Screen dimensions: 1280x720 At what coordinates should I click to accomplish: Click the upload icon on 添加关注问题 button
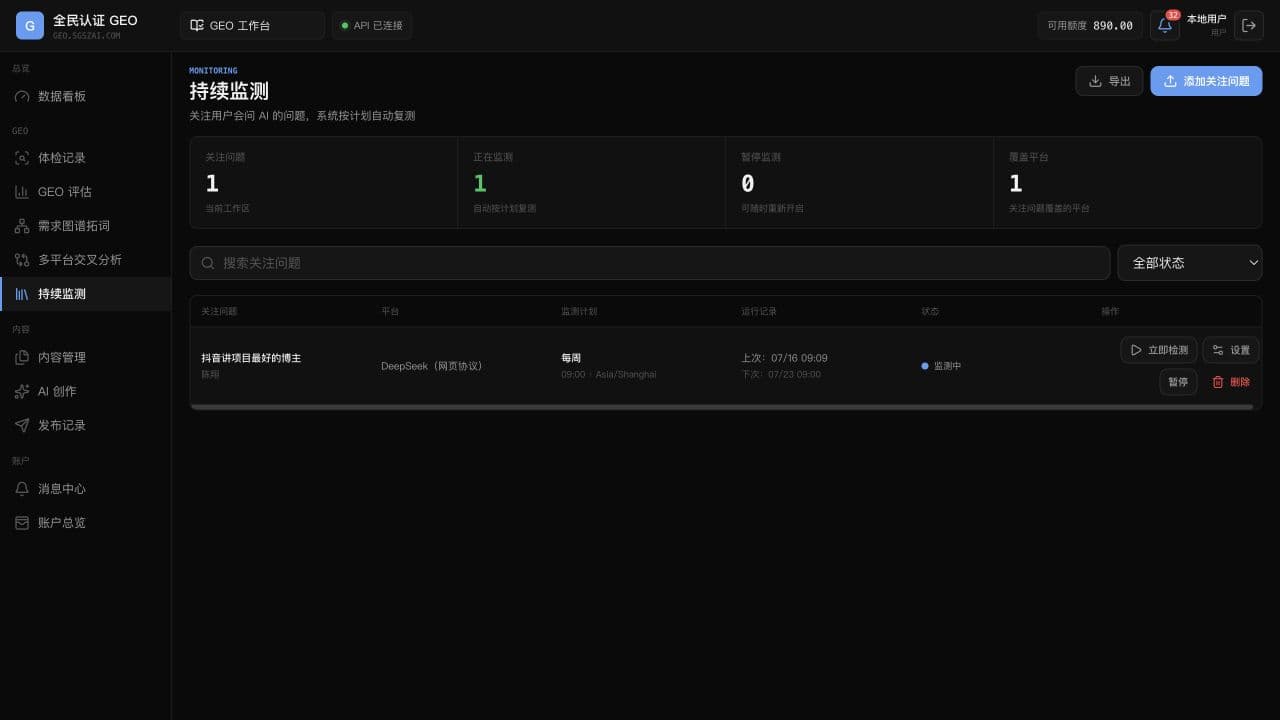(x=1170, y=81)
